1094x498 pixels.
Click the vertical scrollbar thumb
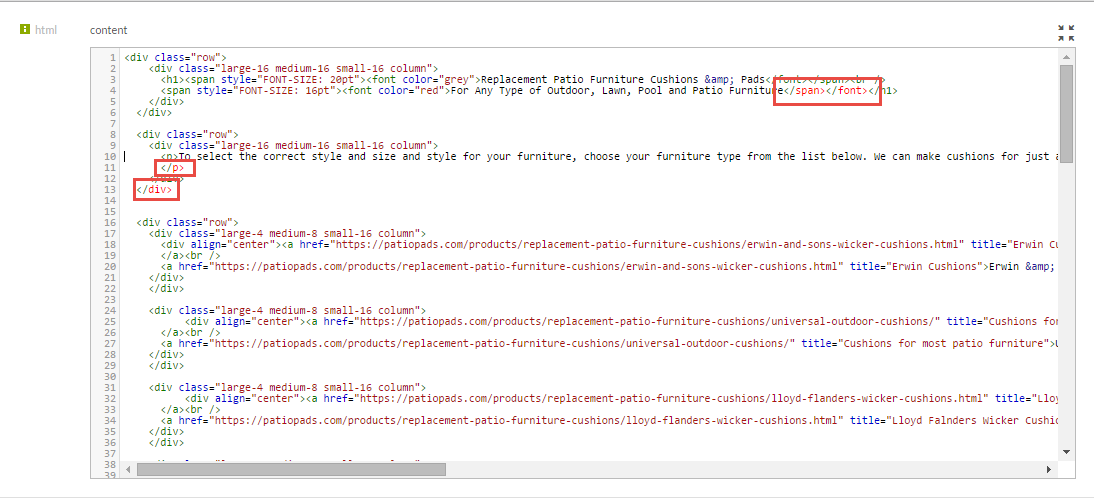(x=1065, y=105)
